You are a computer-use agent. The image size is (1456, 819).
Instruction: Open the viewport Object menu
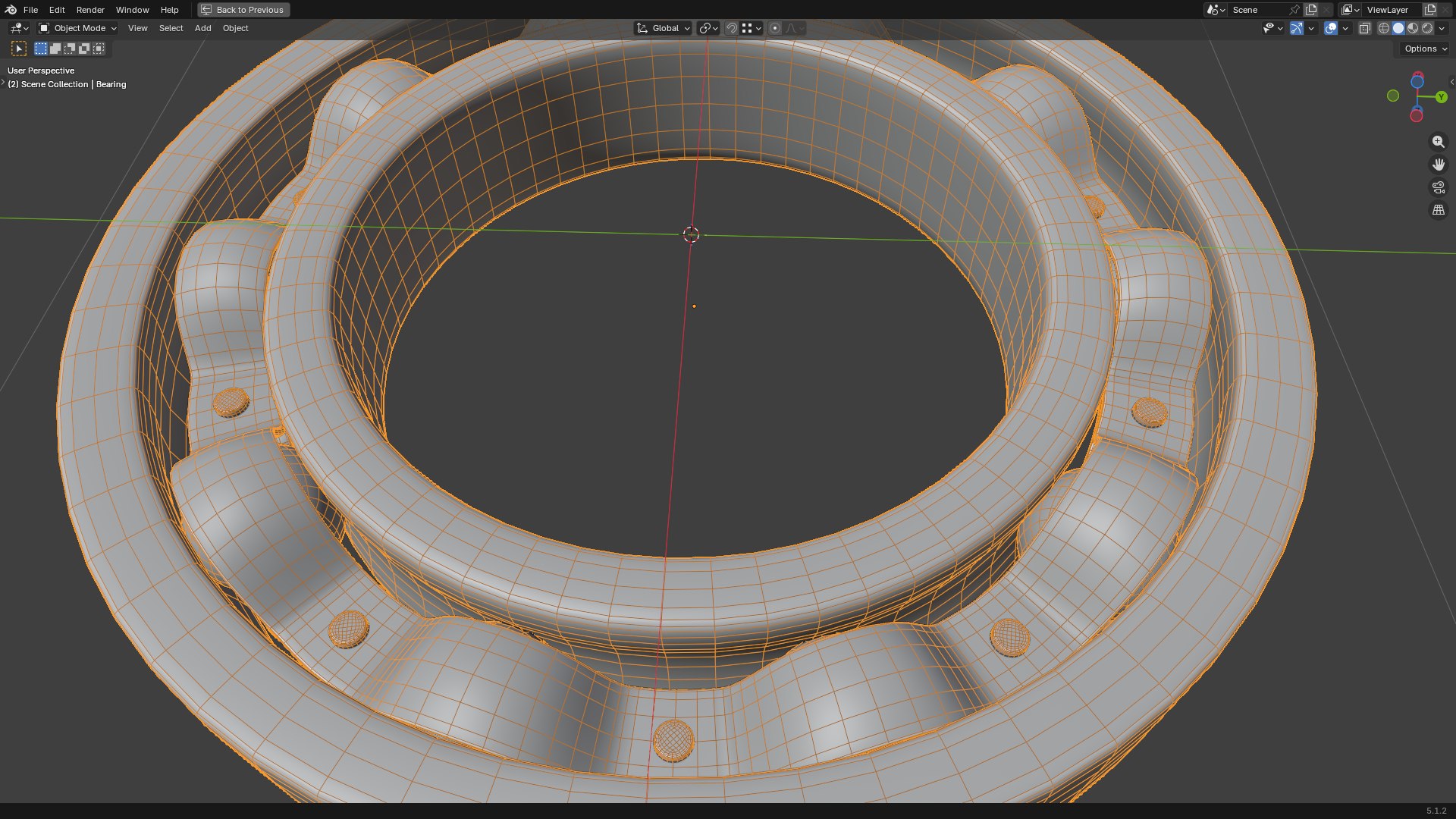coord(235,28)
